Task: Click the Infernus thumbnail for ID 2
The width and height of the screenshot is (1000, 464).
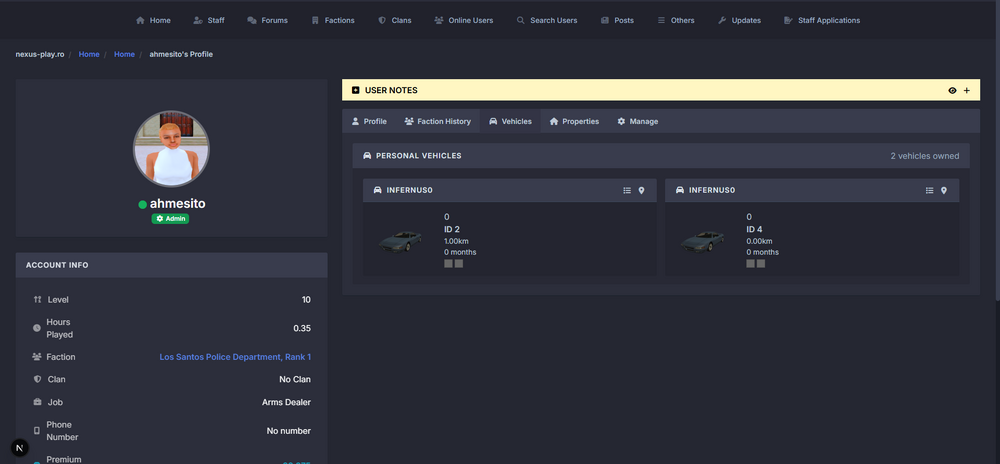Action: click(x=400, y=242)
